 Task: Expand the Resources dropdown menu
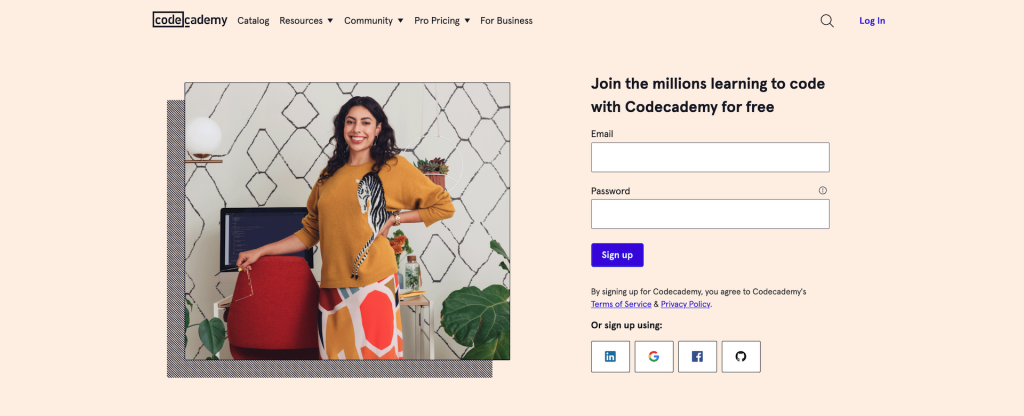306,21
